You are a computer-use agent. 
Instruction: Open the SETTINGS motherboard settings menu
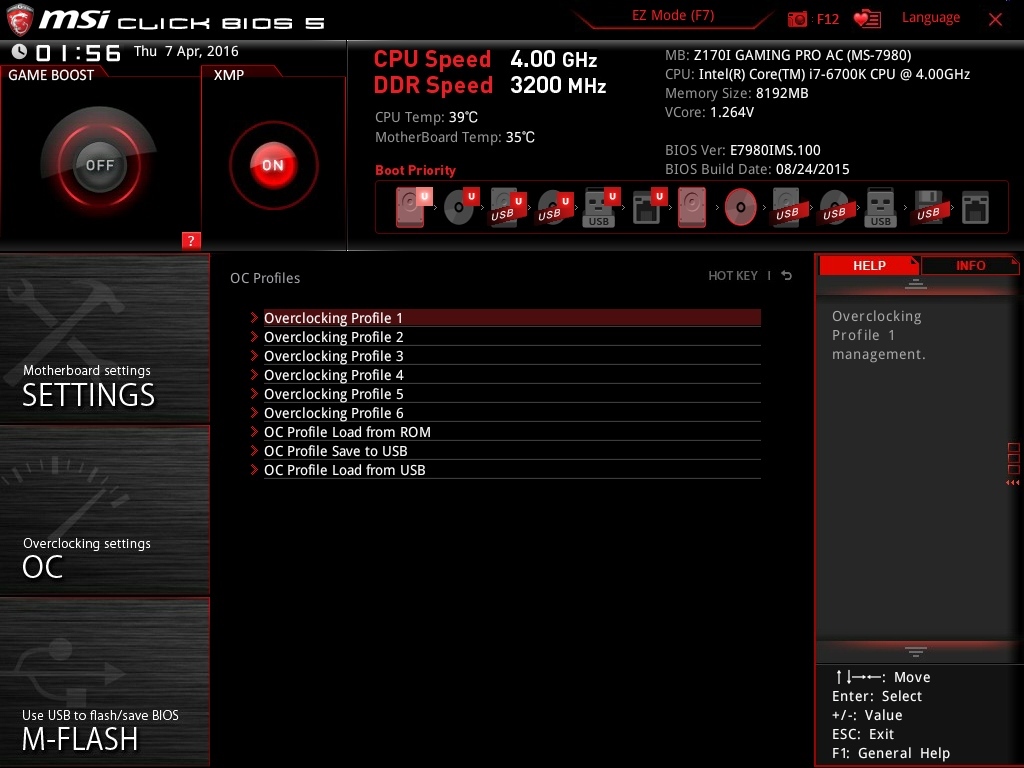(104, 338)
